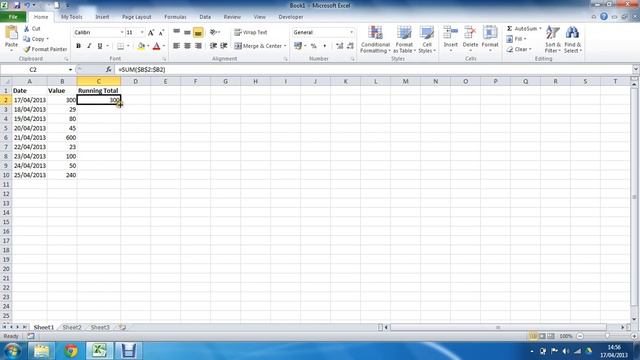Viewport: 640px width, 360px height.
Task: Expand the Merge & Center dropdown arrow
Action: tap(285, 46)
